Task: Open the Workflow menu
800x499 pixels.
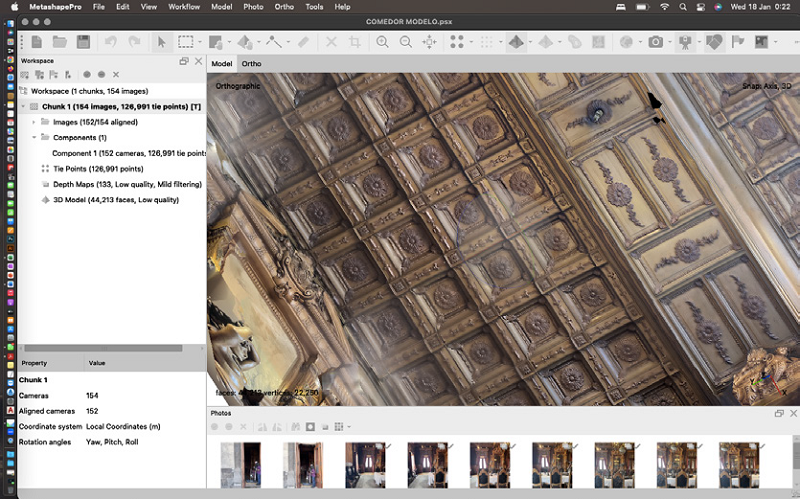Action: tap(183, 7)
